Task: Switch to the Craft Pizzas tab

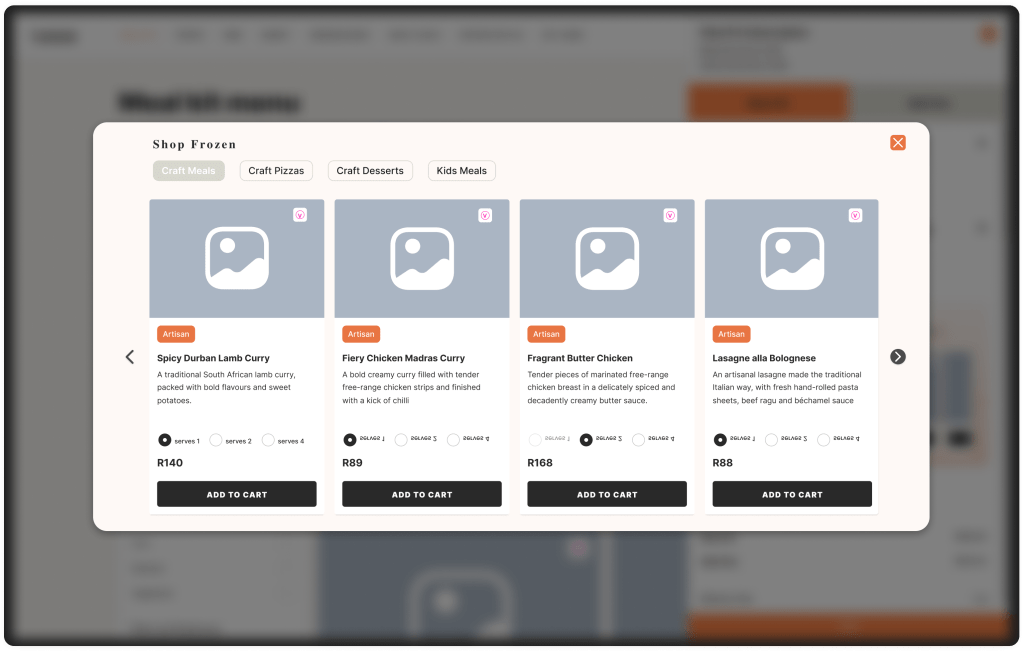Action: pos(276,171)
